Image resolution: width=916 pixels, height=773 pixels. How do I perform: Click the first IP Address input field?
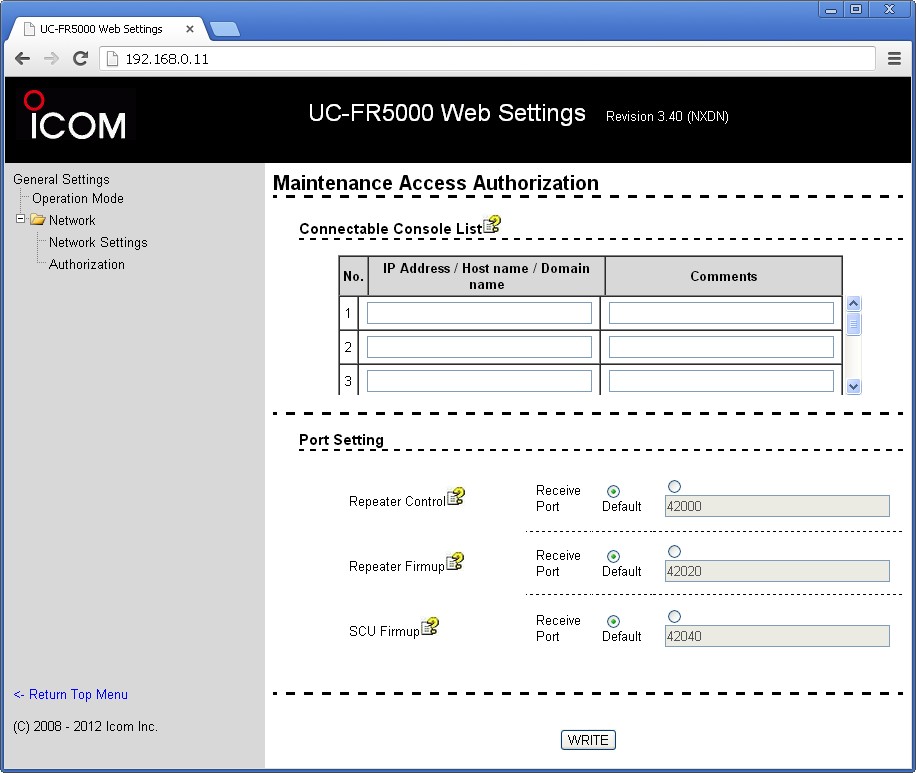coord(479,312)
